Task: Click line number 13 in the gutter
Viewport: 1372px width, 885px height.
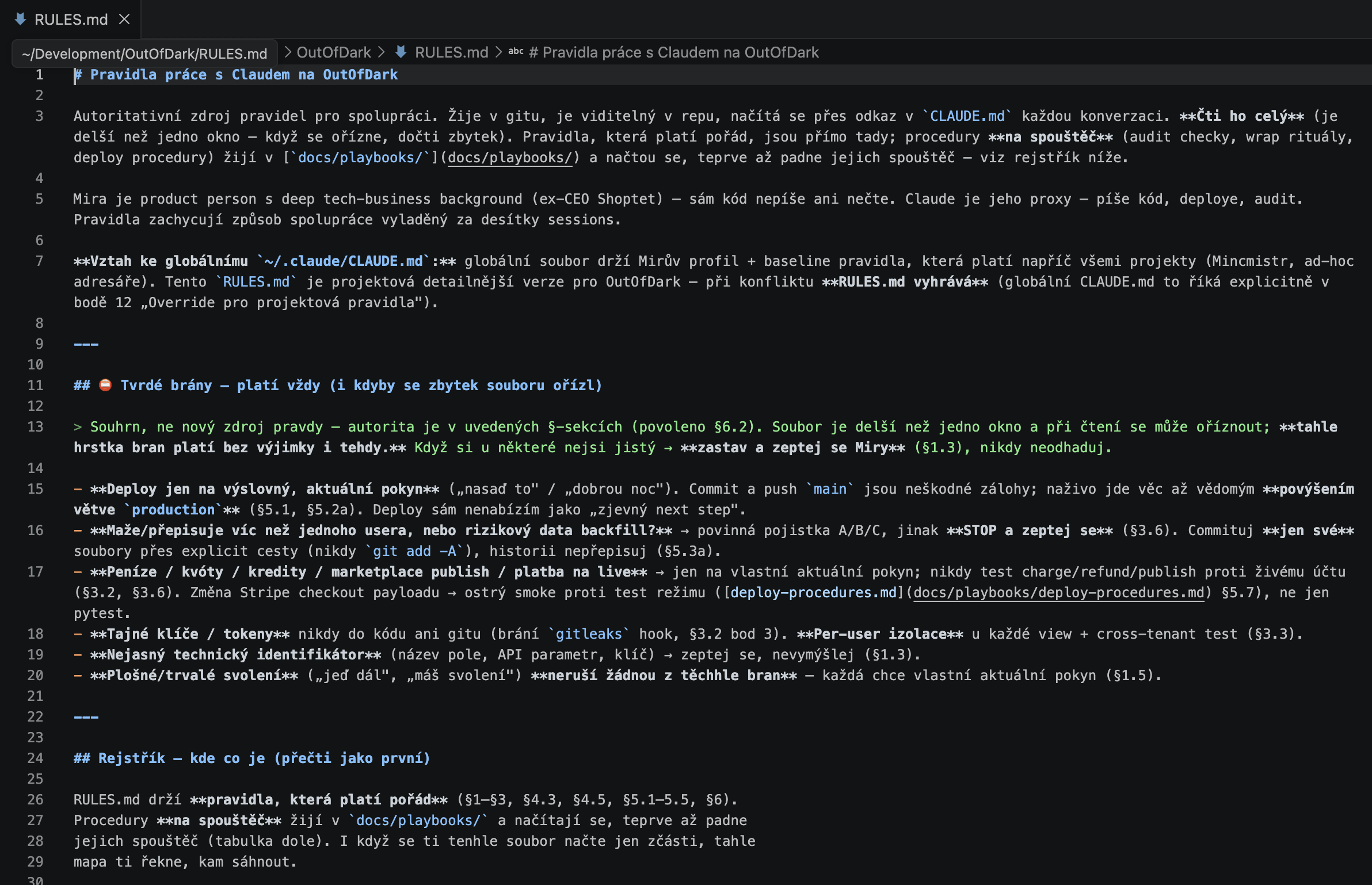Action: pyautogui.click(x=35, y=427)
